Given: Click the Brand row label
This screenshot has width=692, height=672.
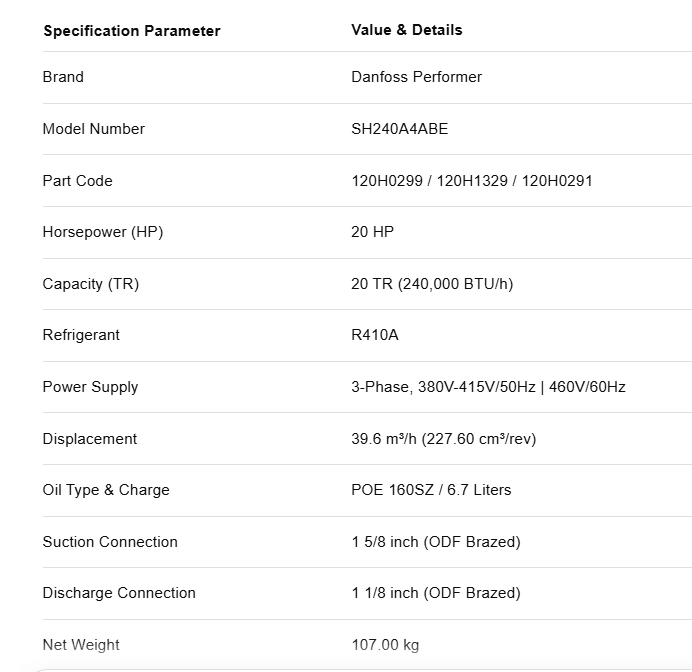Looking at the screenshot, I should coord(63,77).
